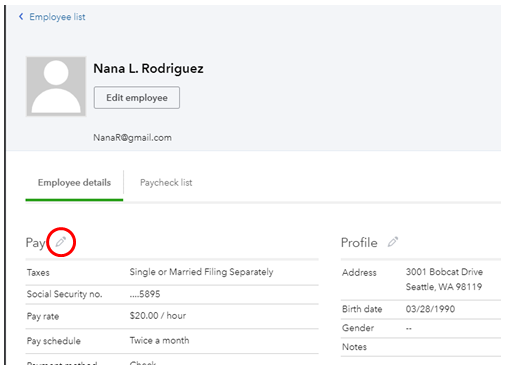Click the Pay section heading

35,243
